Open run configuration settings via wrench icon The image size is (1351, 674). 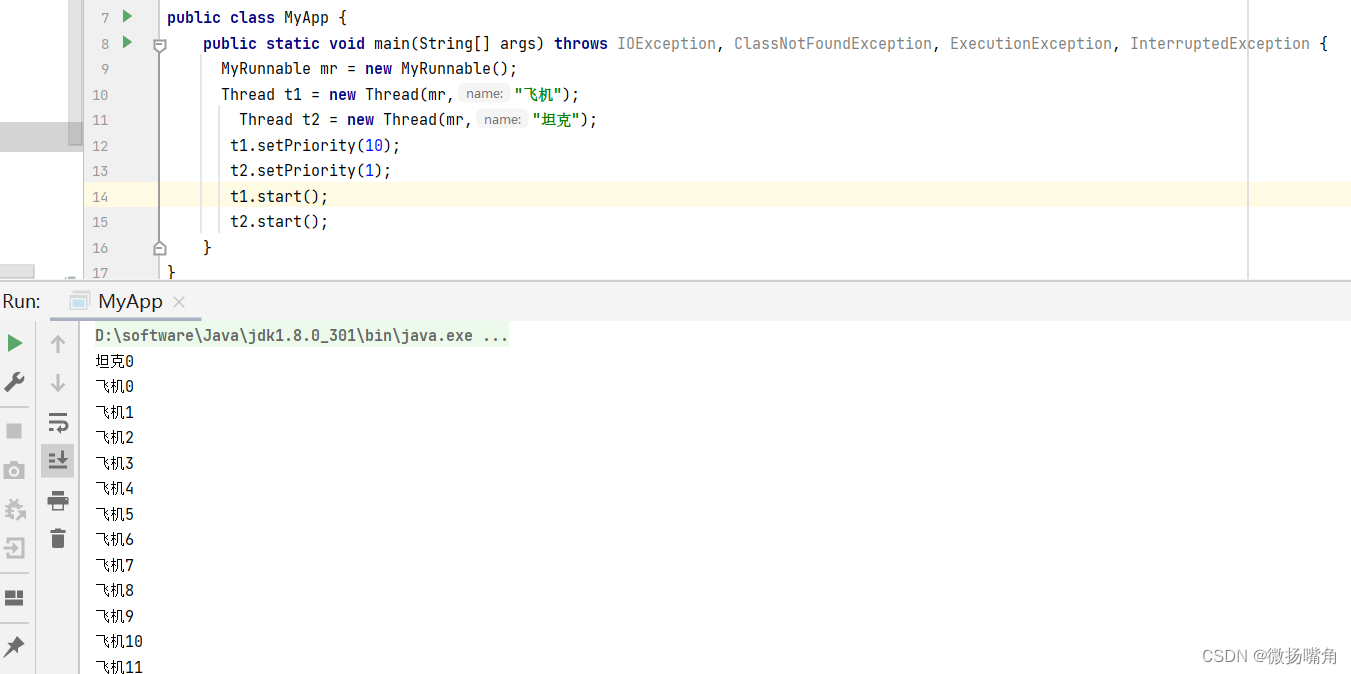pos(15,382)
